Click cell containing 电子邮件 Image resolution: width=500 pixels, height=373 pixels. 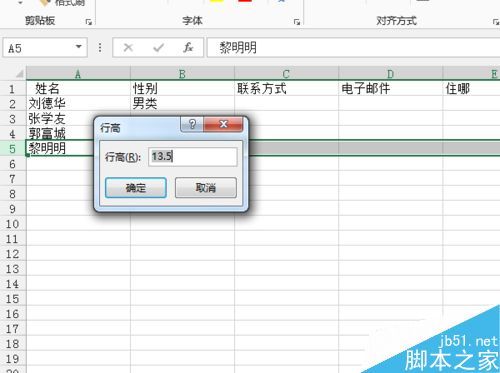[x=390, y=89]
